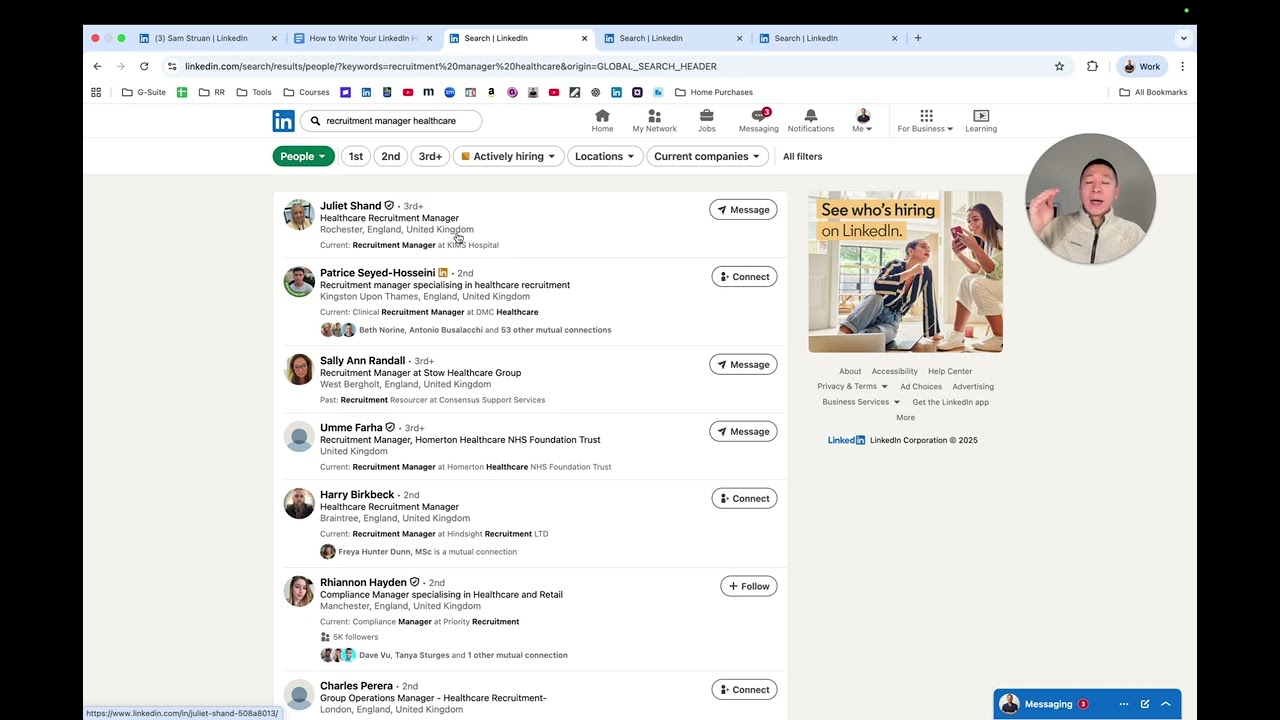This screenshot has width=1280, height=720.
Task: Expand Messaging panel with up chevron
Action: [1166, 704]
